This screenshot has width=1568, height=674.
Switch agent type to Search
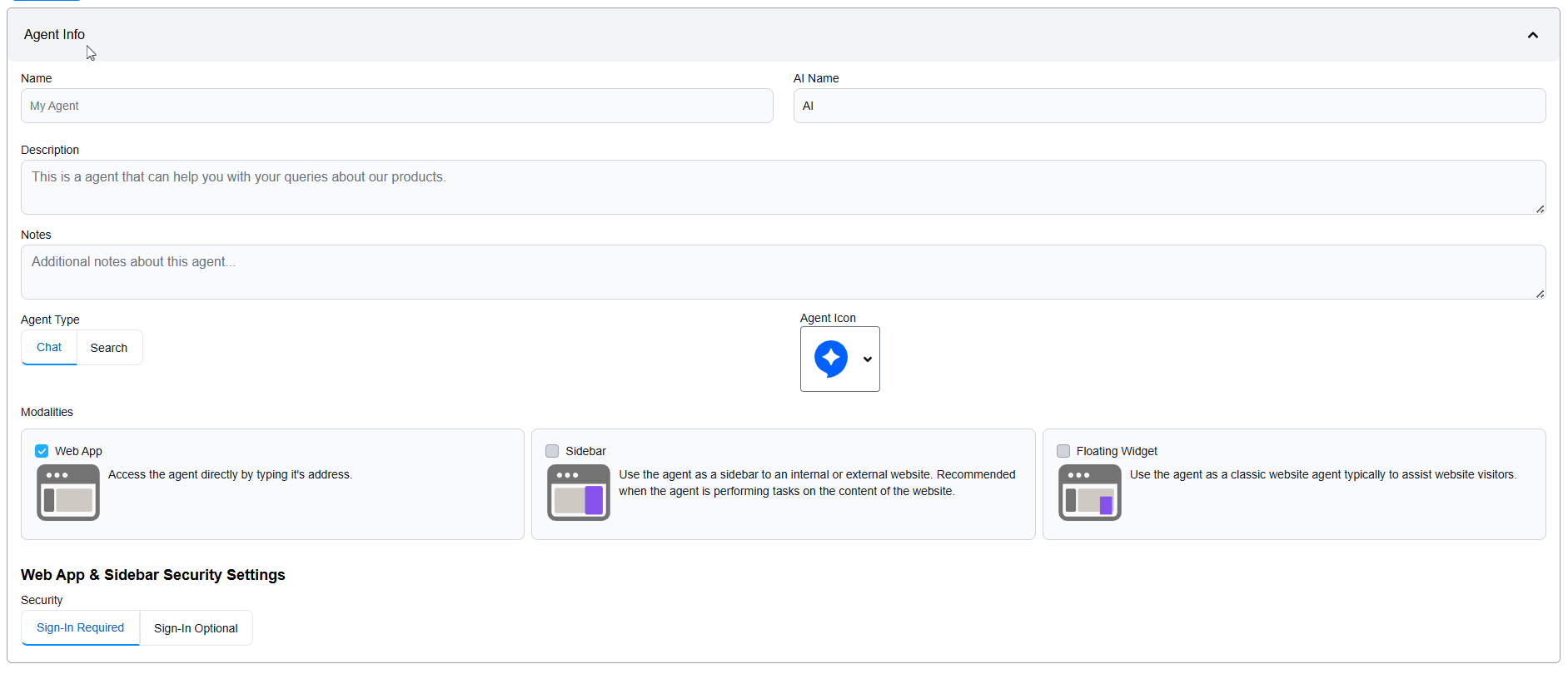click(109, 348)
